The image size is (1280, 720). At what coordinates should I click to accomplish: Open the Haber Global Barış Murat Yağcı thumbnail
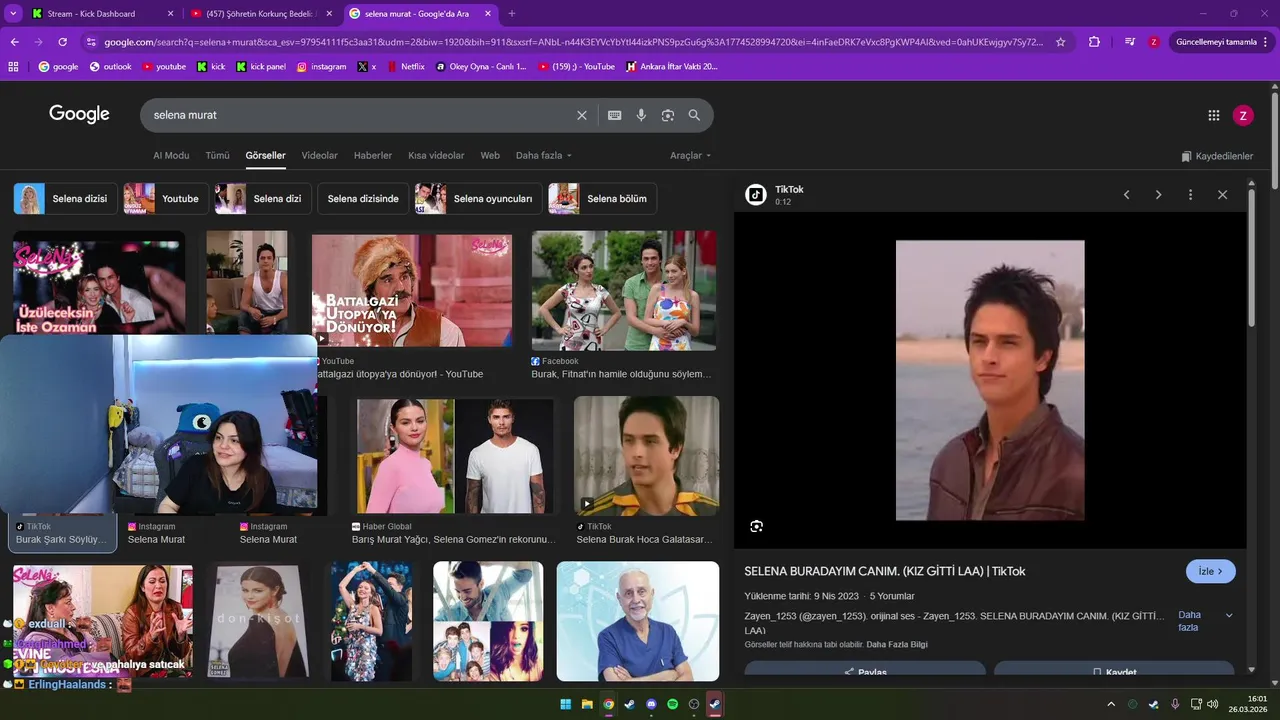click(455, 456)
